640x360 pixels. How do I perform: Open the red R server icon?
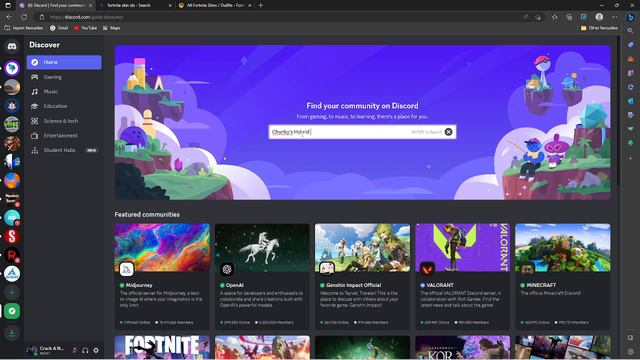coord(12,255)
